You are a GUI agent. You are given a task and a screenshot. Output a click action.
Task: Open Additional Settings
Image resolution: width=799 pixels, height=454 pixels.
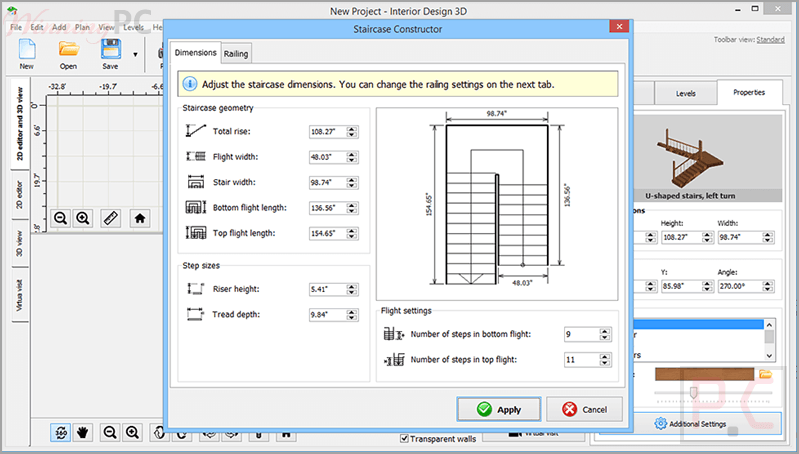[690, 423]
